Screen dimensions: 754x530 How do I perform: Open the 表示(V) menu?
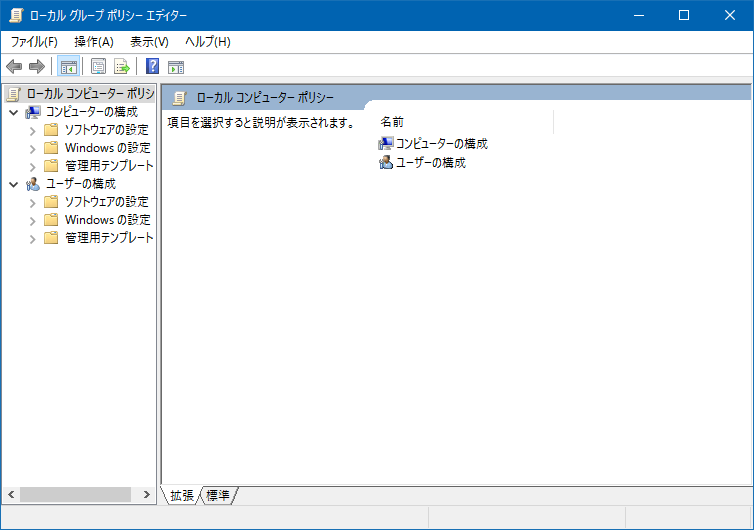click(x=149, y=42)
